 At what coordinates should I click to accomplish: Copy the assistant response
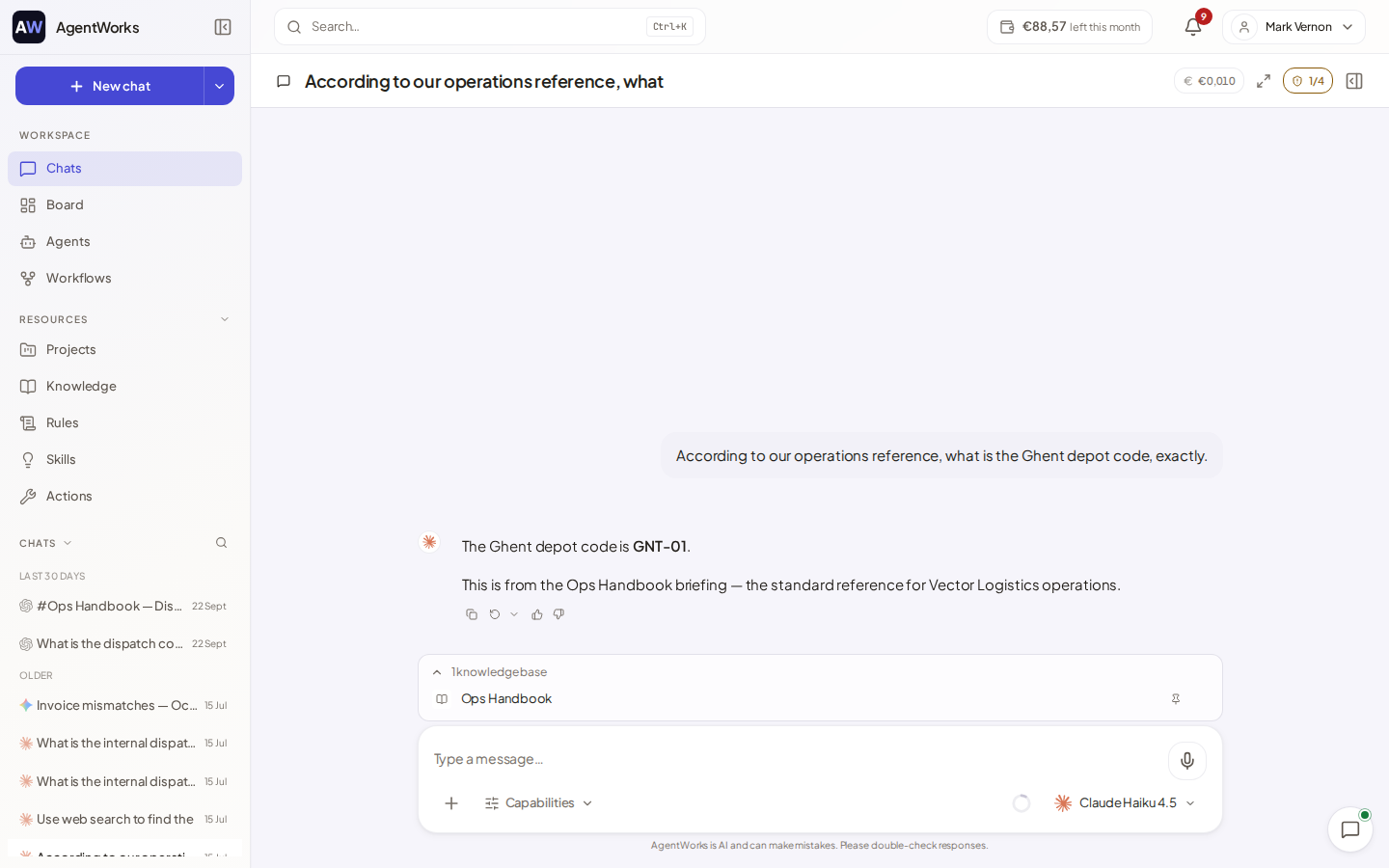pyautogui.click(x=472, y=614)
